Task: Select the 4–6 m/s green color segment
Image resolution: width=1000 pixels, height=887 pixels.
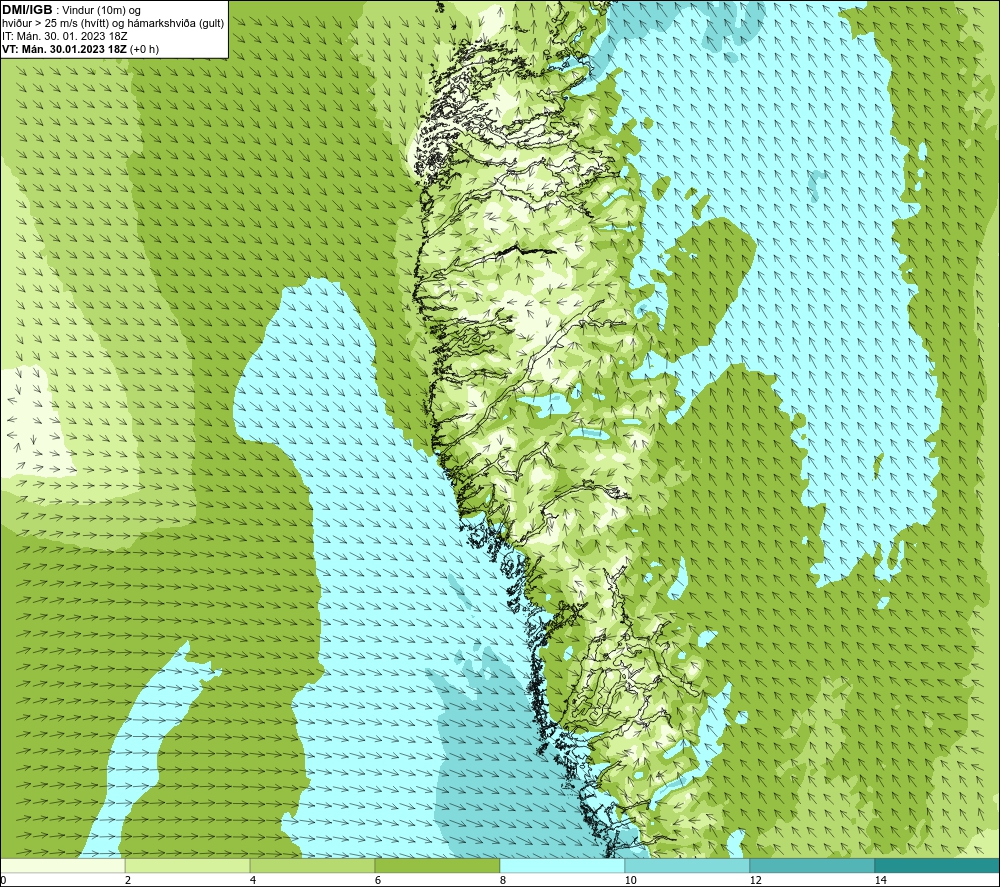Action: point(312,865)
